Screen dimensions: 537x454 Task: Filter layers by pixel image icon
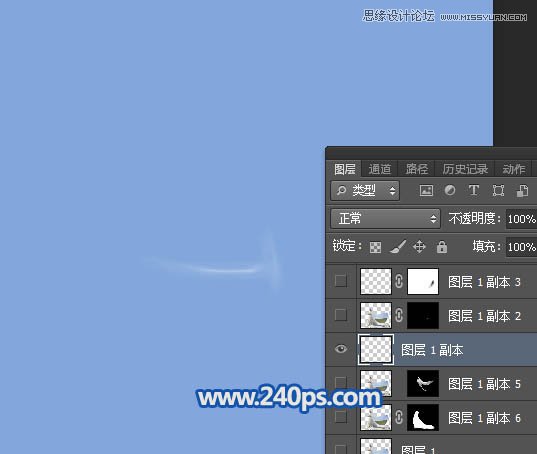click(x=426, y=190)
